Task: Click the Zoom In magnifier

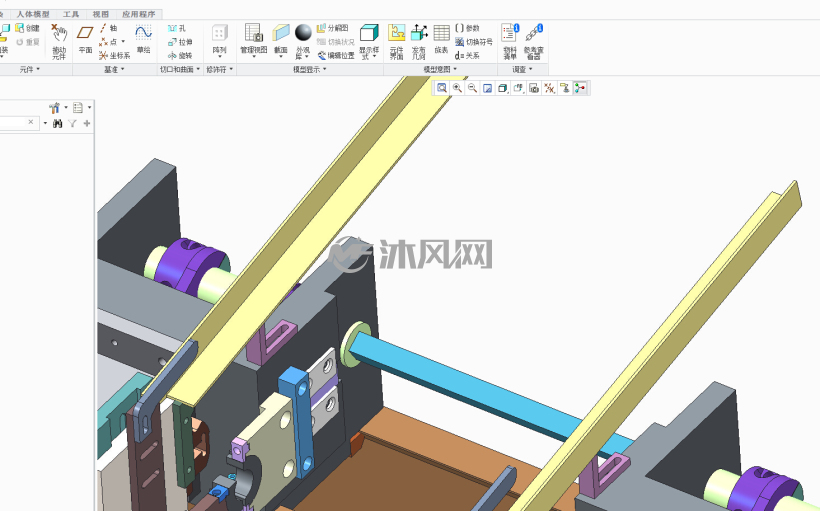Action: (457, 88)
